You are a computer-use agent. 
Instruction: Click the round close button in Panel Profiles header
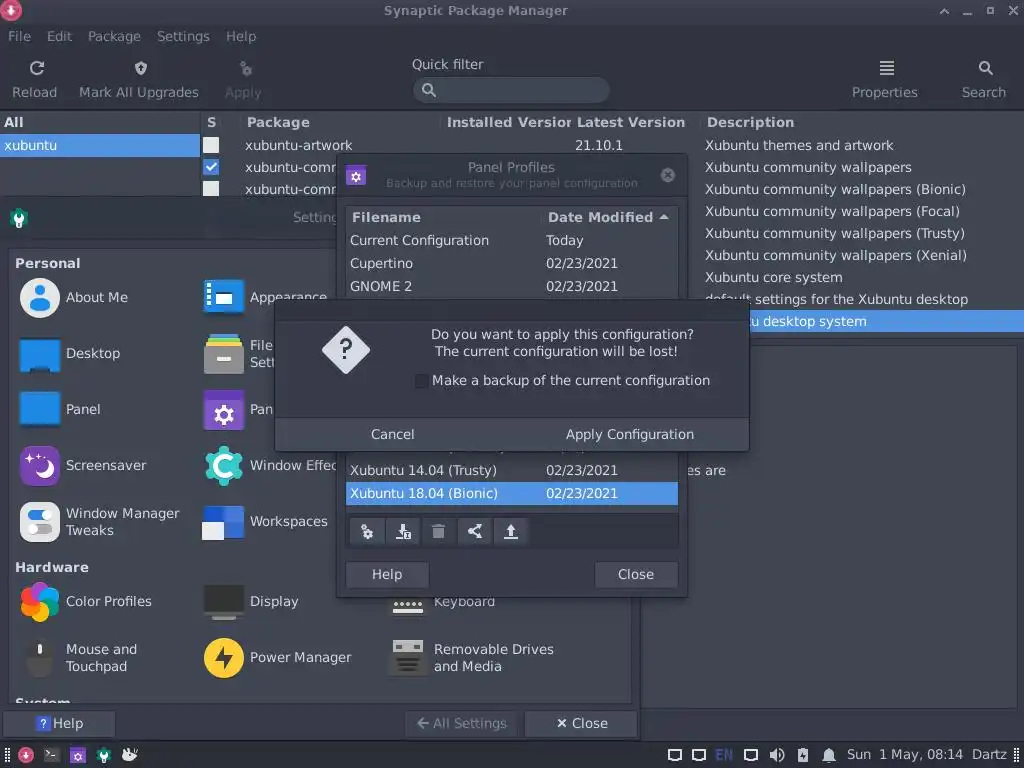667,175
